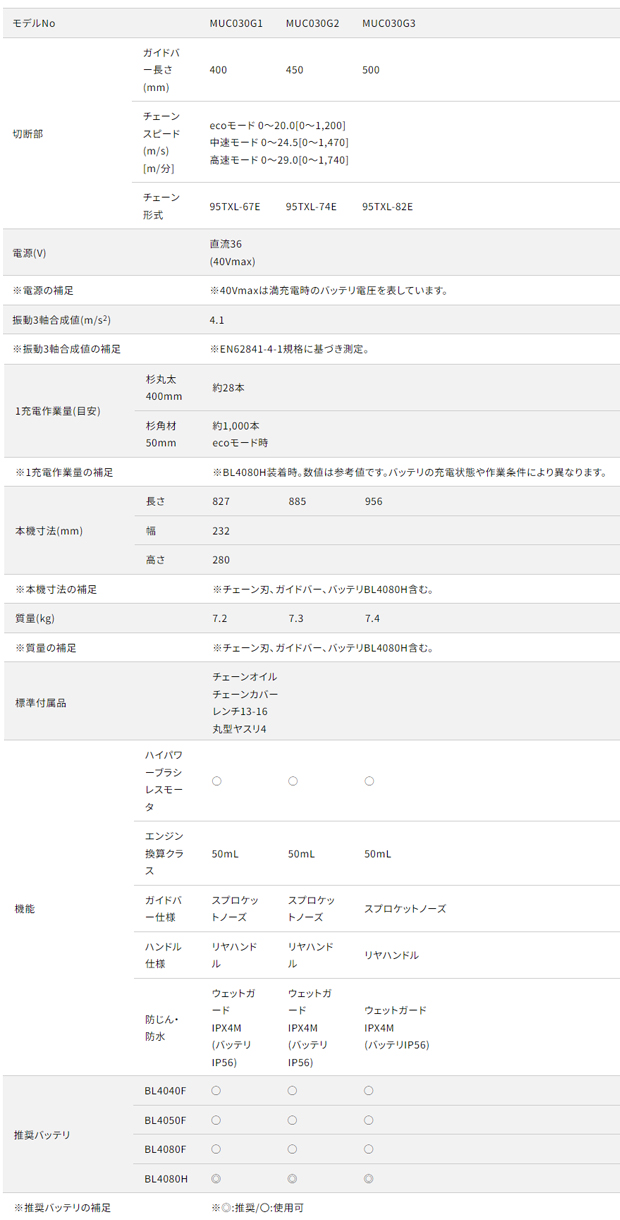This screenshot has height=1220, width=620.
Task: Click the BL4080H battery label
Action: coord(167,1179)
